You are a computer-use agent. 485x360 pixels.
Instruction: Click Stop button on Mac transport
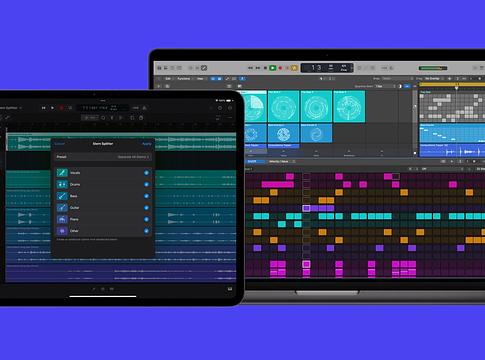[265, 68]
